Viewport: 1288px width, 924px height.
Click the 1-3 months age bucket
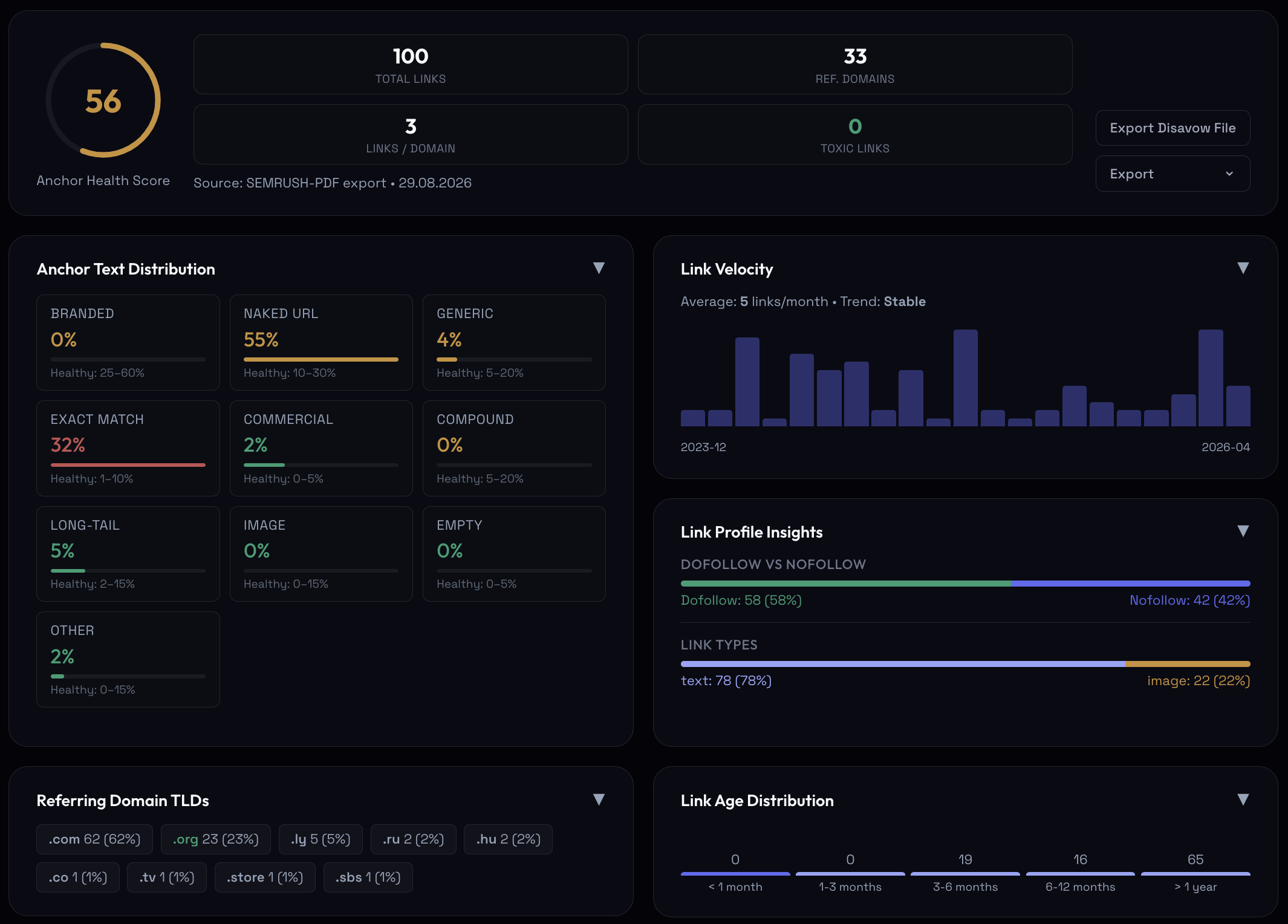coord(850,873)
